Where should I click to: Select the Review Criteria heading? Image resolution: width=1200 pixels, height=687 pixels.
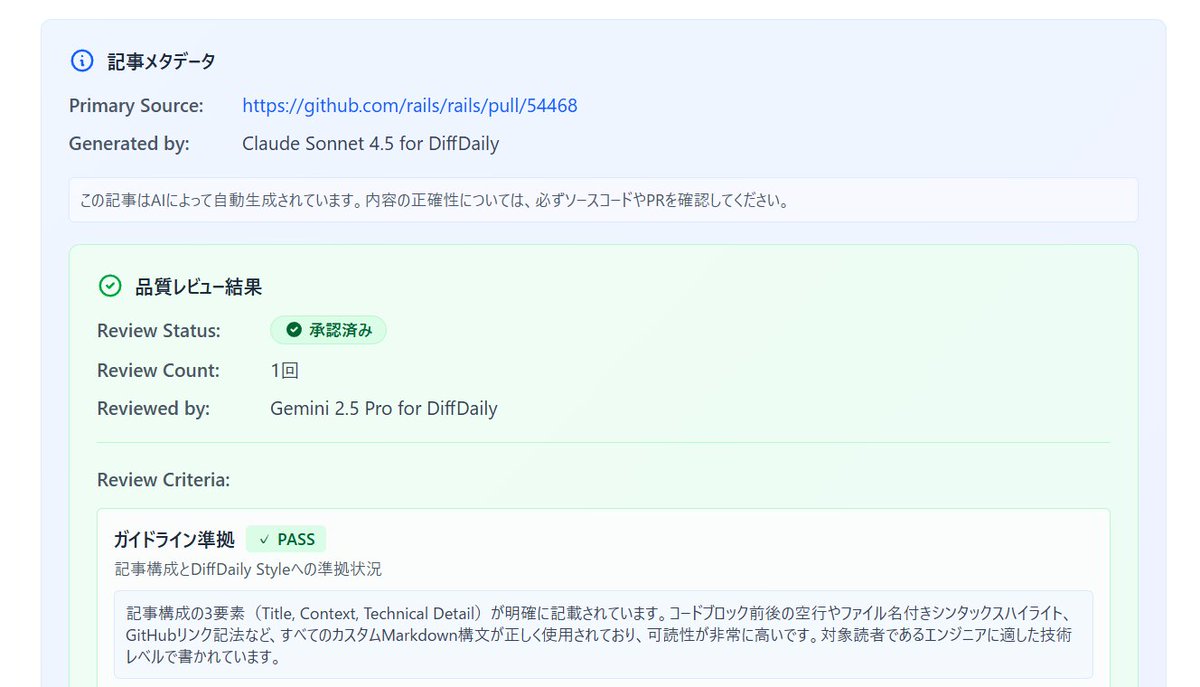[163, 480]
